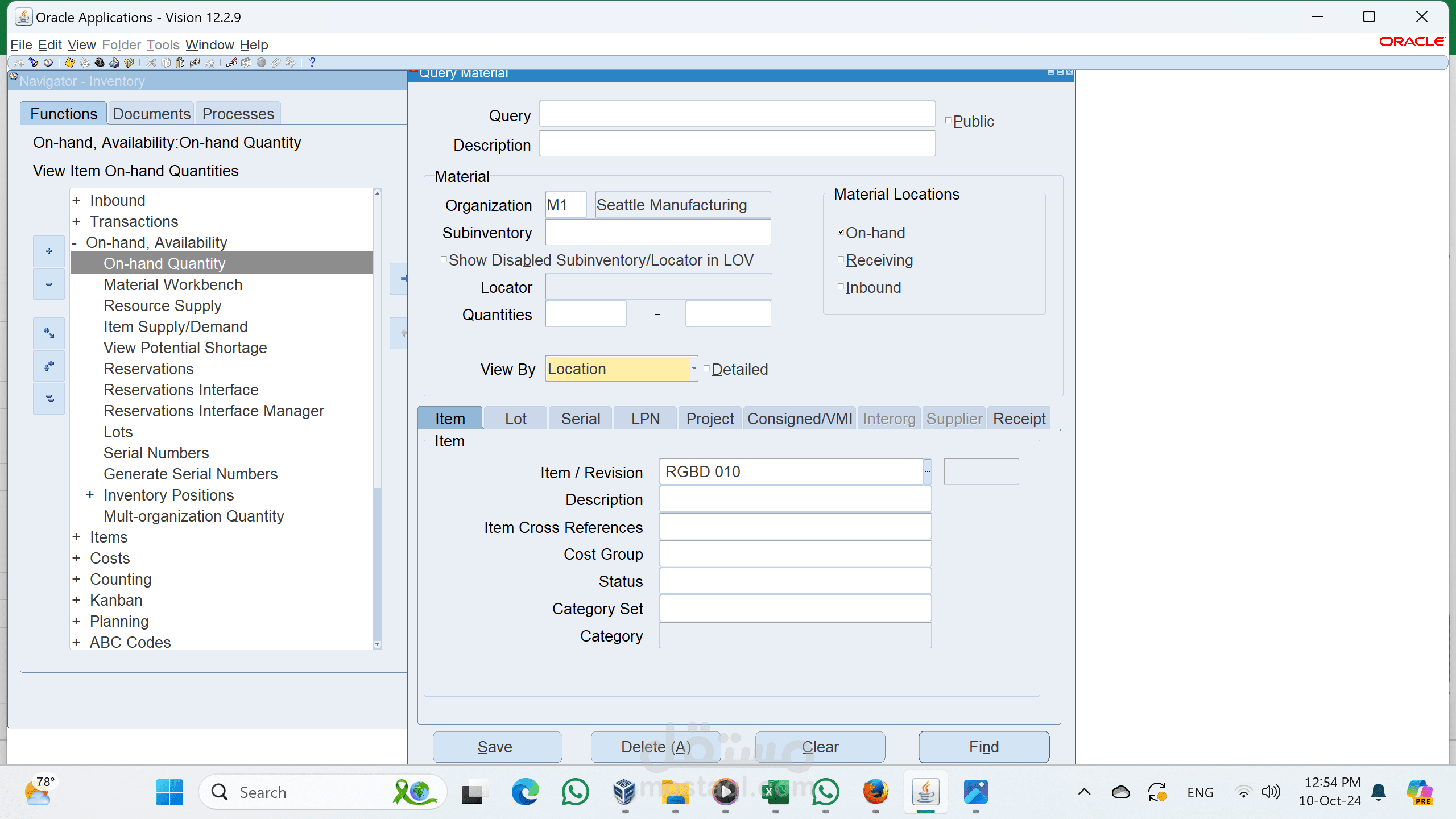Expand the Transactions tree node

(x=76, y=221)
